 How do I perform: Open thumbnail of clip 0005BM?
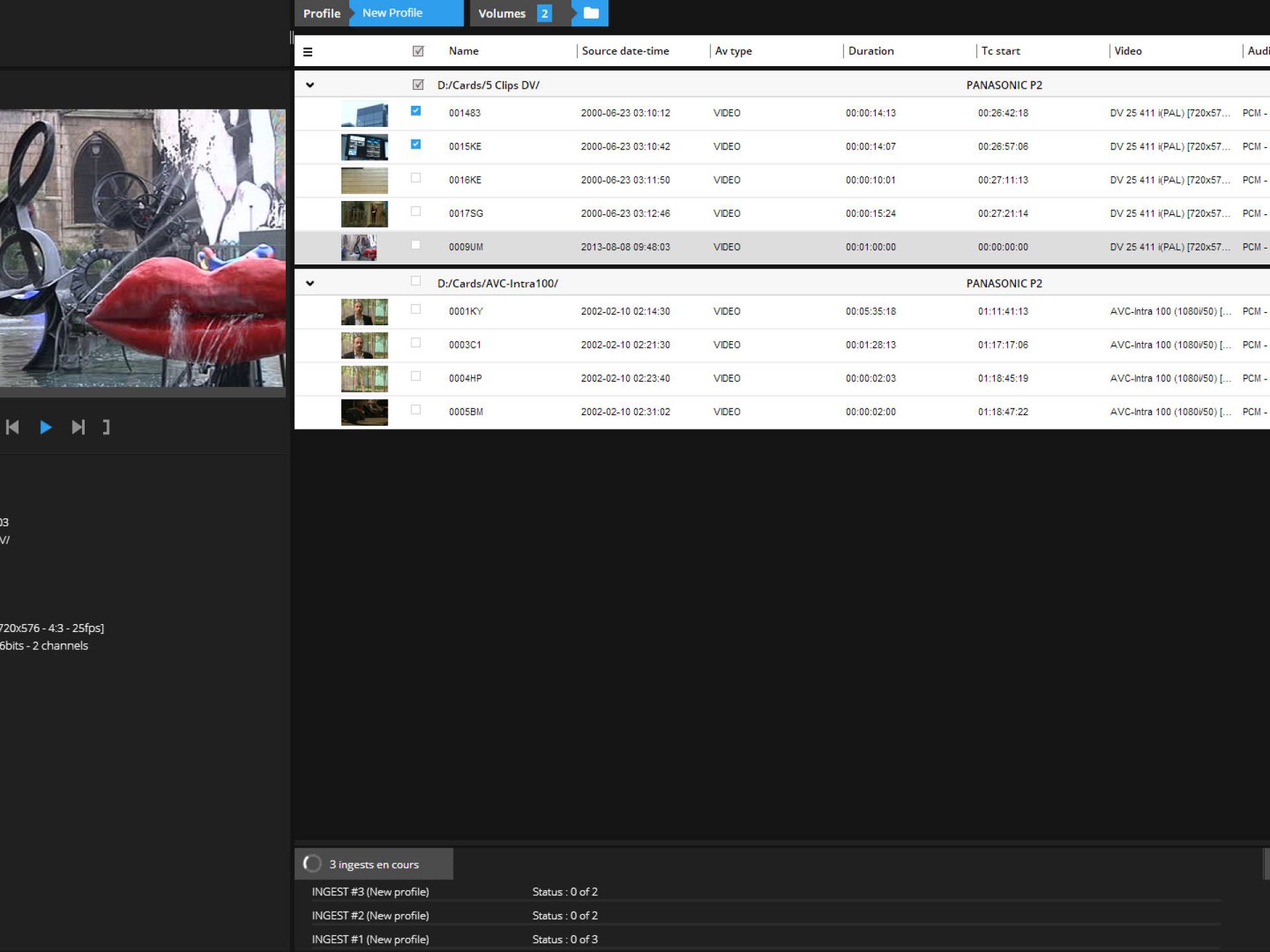[x=364, y=412]
